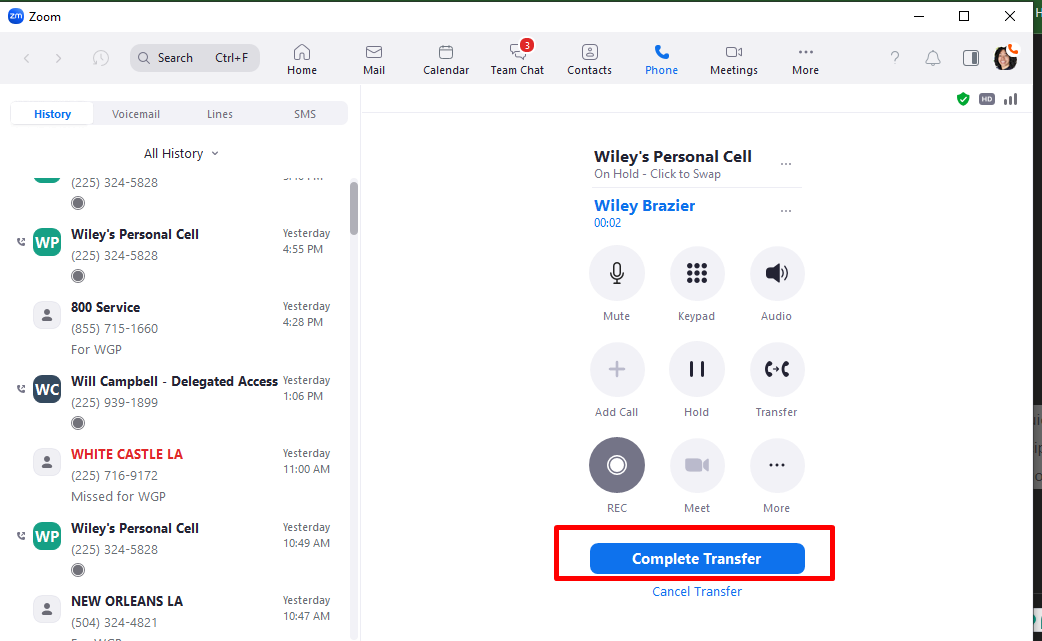Image resolution: width=1042 pixels, height=641 pixels.
Task: Put the current call on Hold
Action: [697, 370]
